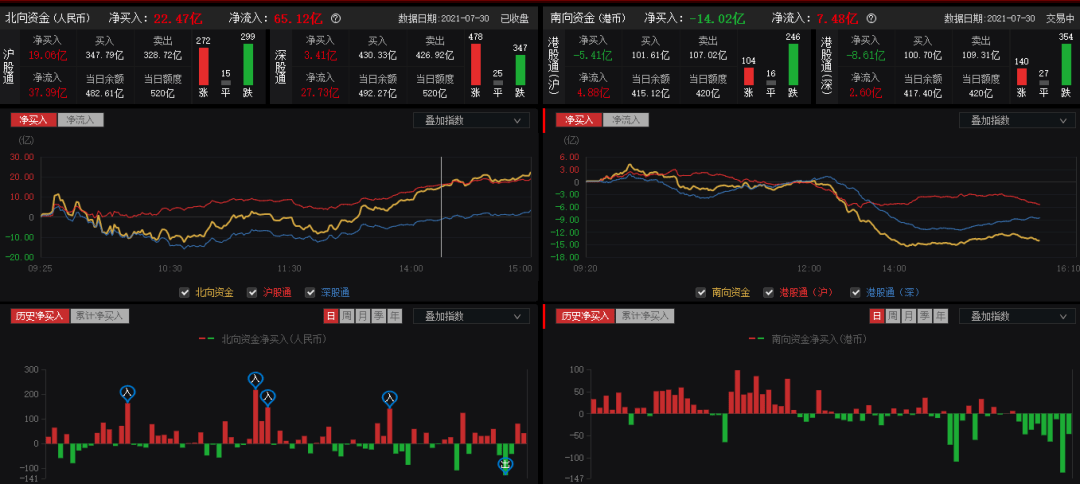This screenshot has height=484, width=1080.
Task: Click the white vertical cursor line on northbound chart
Action: tap(442, 220)
